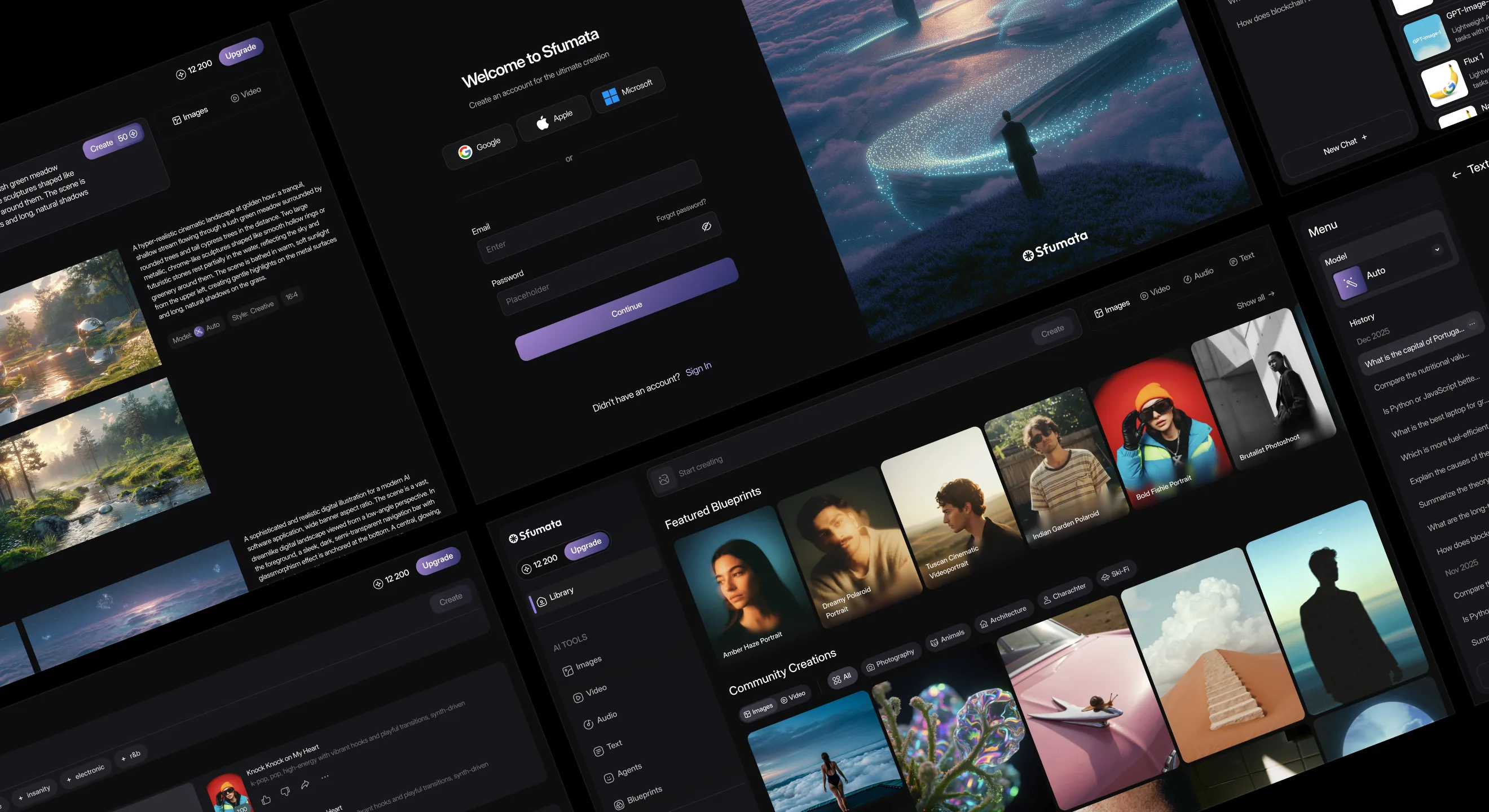
Task: Click the Create 50 button
Action: (113, 141)
